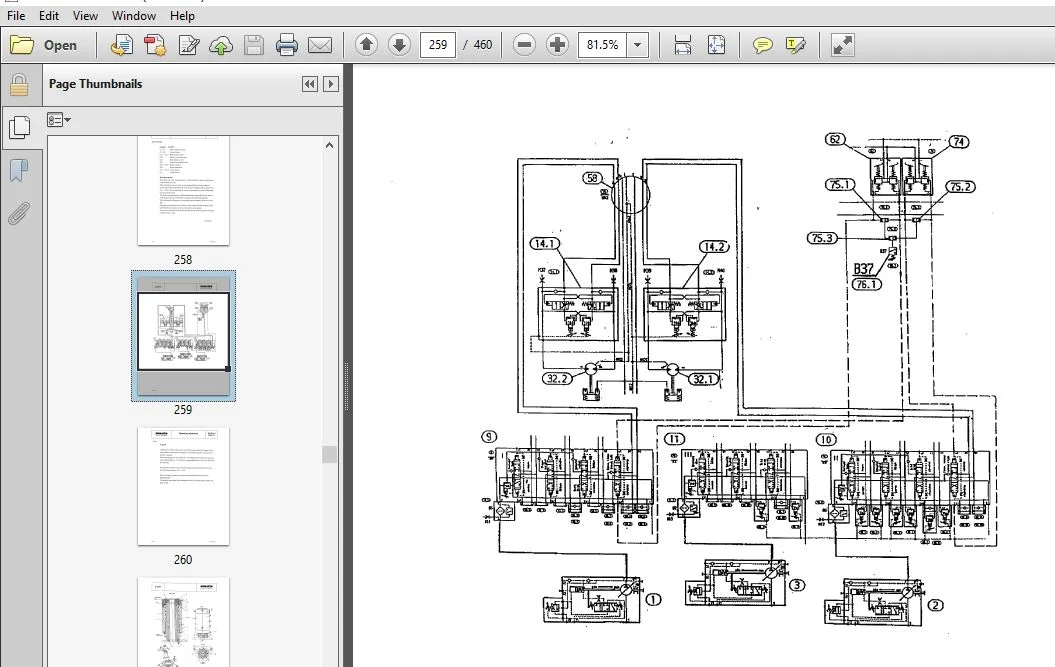The height and width of the screenshot is (667, 1055).
Task: Go to previous page up arrow
Action: coord(366,45)
